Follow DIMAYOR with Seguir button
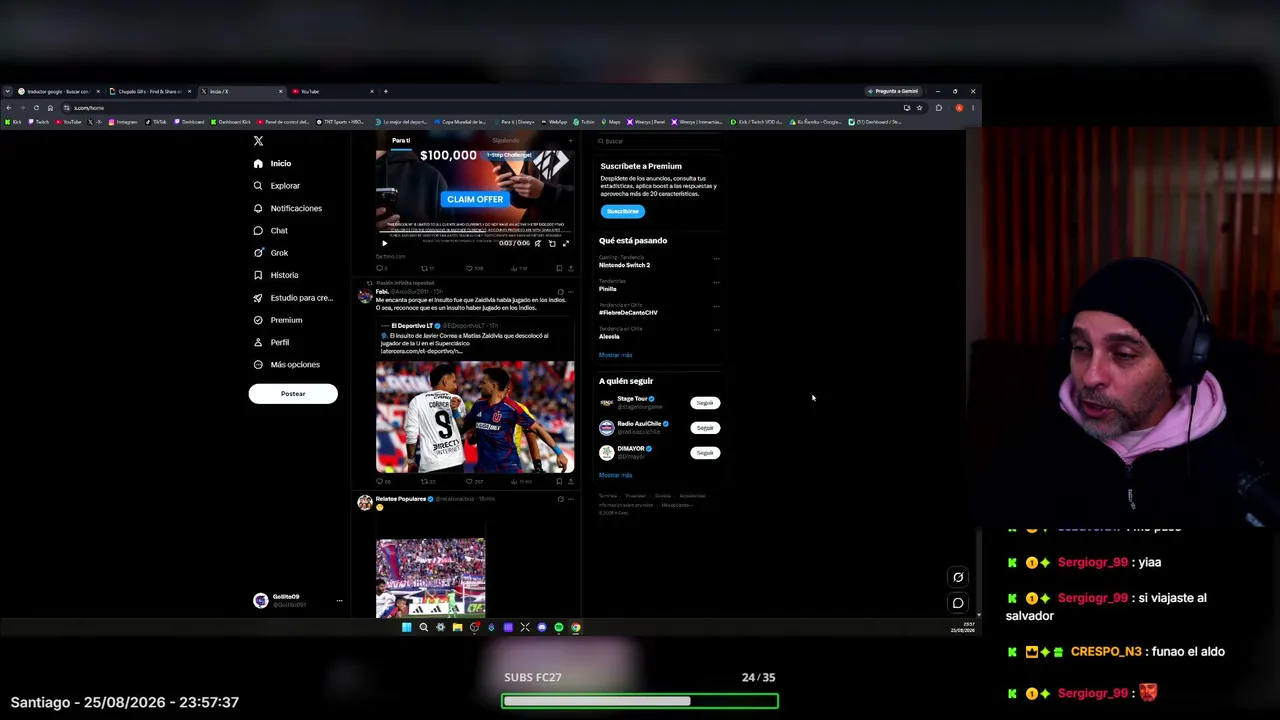 [x=705, y=453]
